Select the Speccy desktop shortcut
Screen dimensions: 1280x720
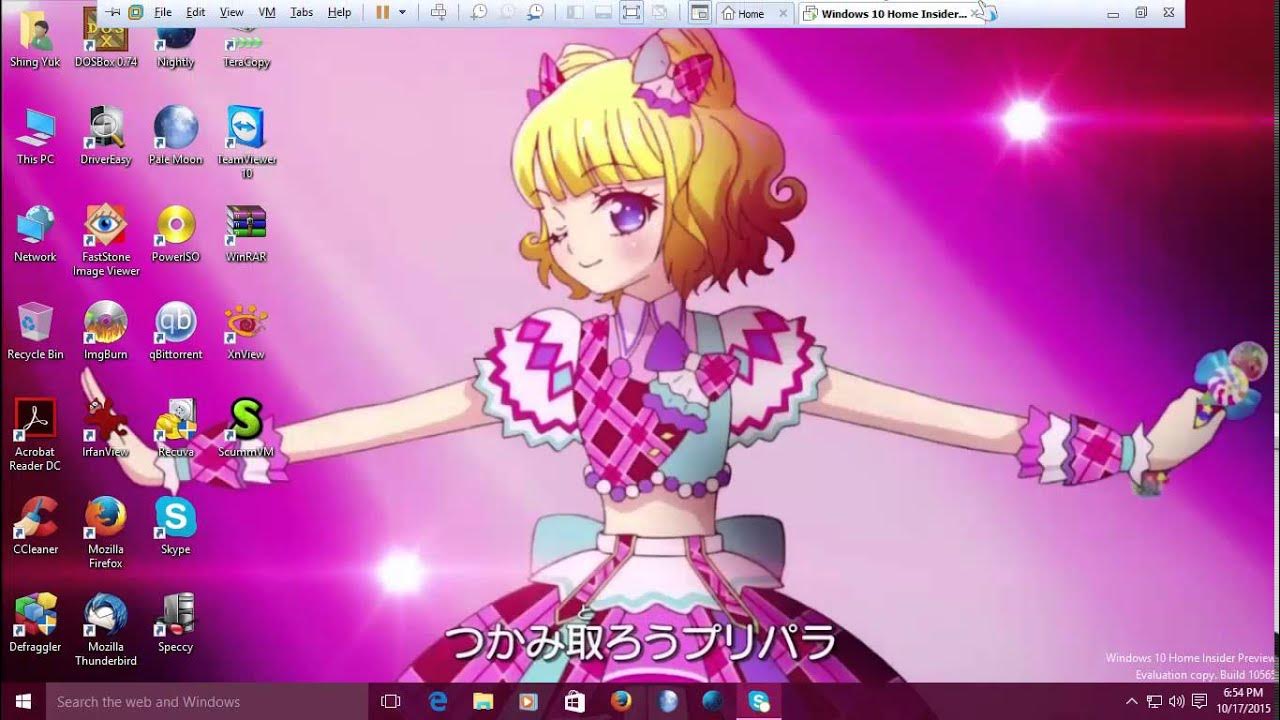(175, 623)
